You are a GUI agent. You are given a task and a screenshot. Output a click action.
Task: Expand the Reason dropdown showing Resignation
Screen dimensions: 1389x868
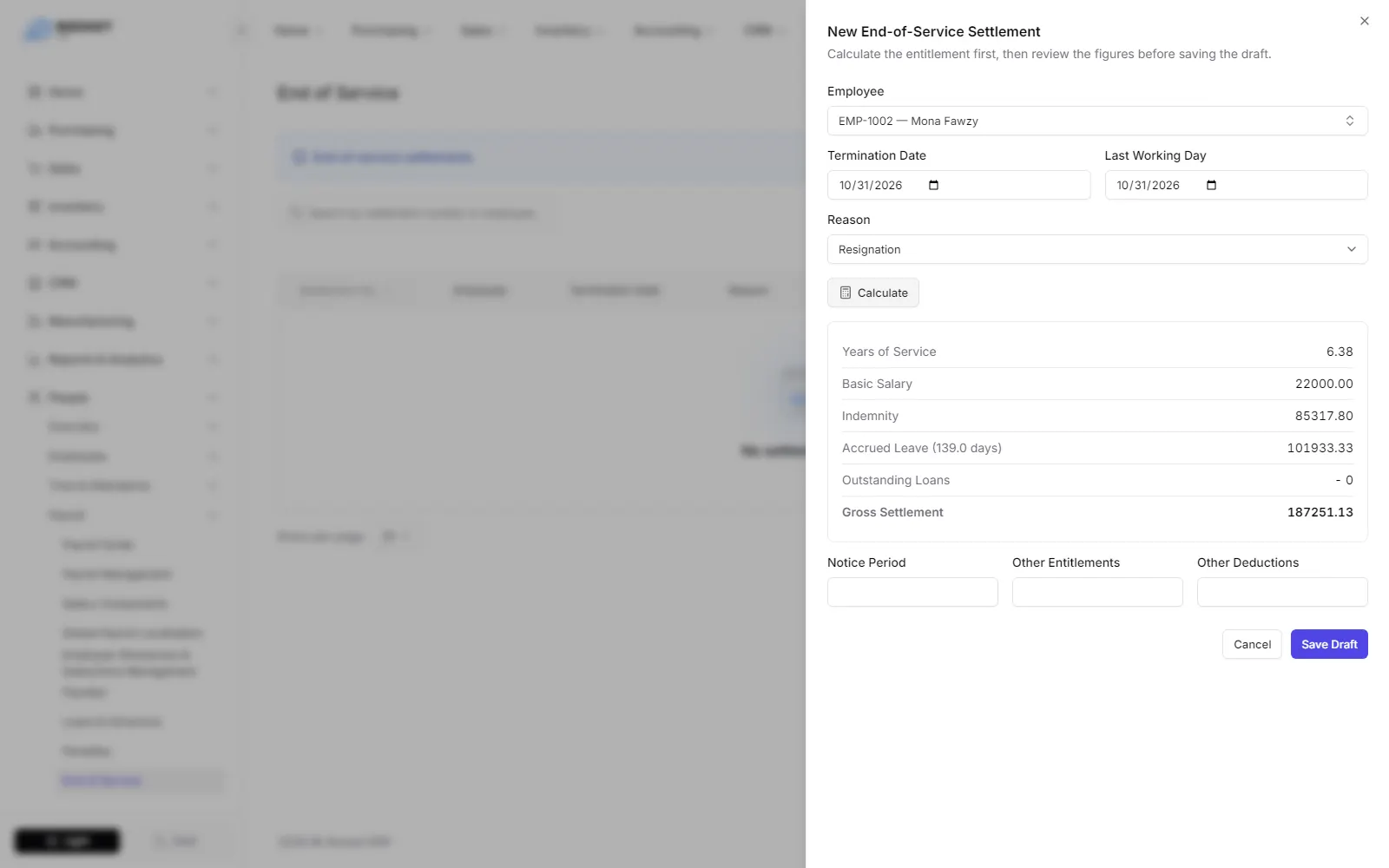click(x=1097, y=249)
